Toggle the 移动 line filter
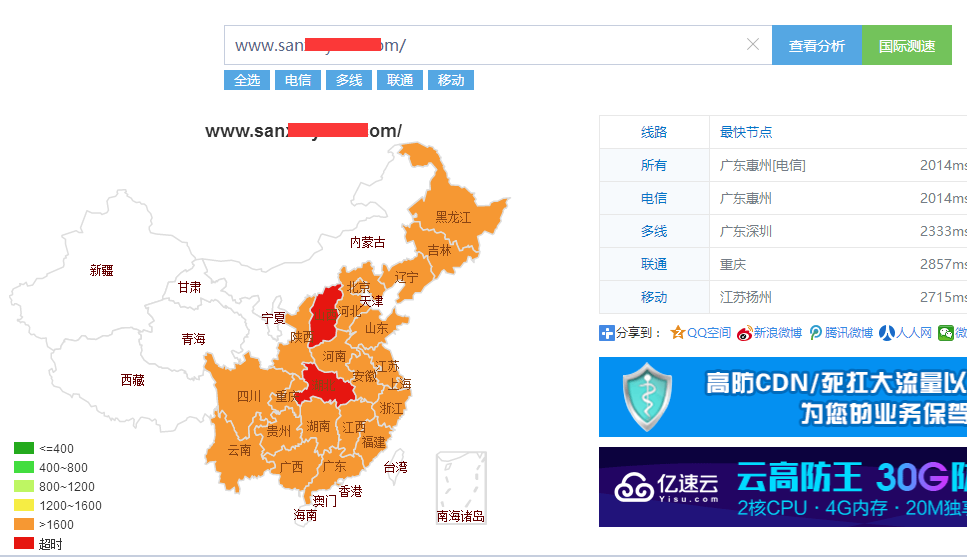This screenshot has width=967, height=557. pos(451,80)
